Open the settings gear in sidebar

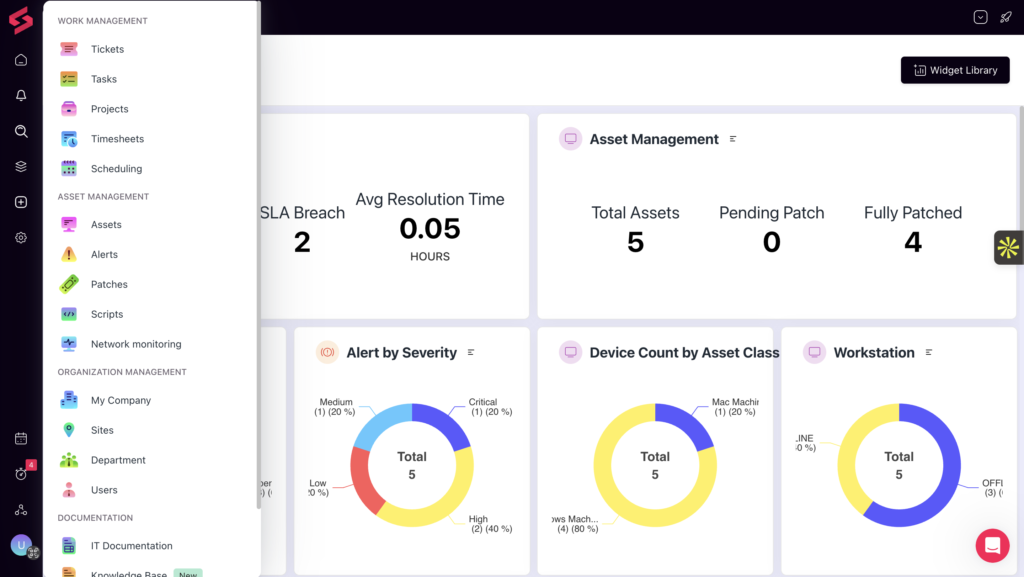(x=21, y=238)
